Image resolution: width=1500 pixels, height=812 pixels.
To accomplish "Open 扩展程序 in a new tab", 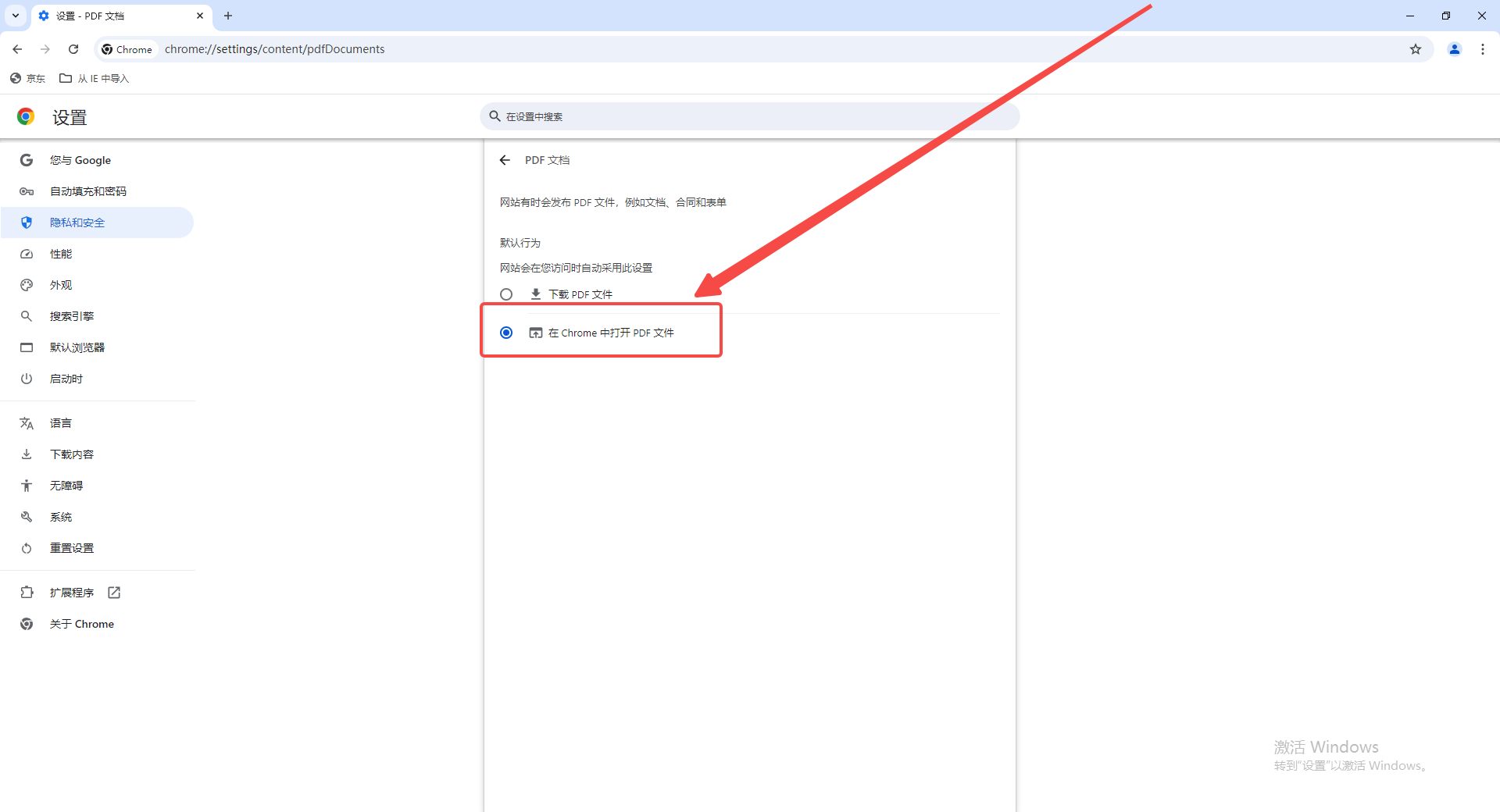I will (x=98, y=593).
